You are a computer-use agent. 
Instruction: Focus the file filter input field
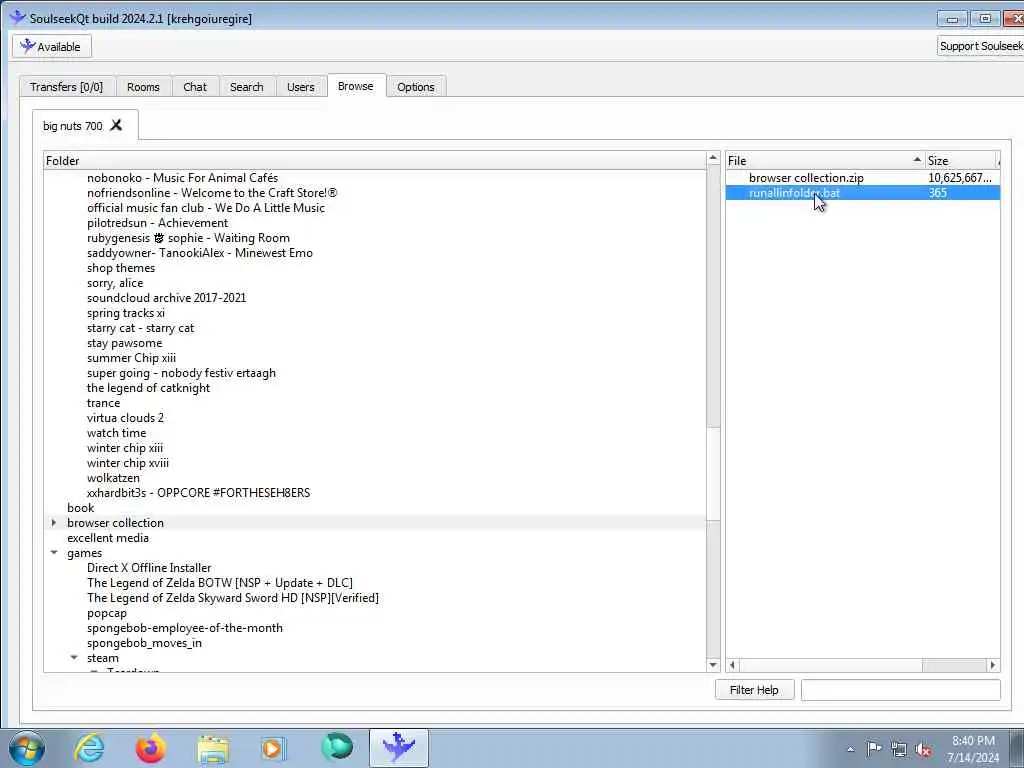[901, 690]
